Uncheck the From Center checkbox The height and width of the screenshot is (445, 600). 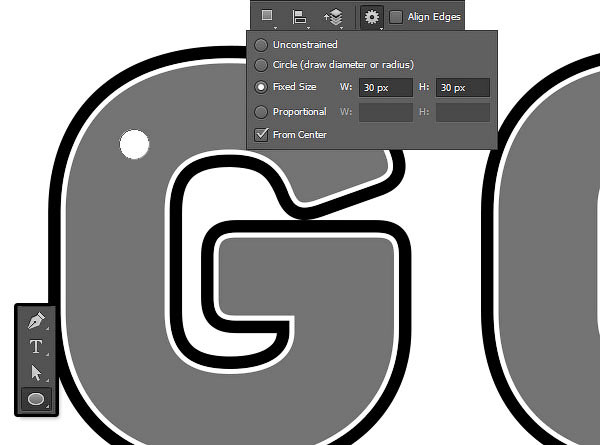tap(262, 135)
